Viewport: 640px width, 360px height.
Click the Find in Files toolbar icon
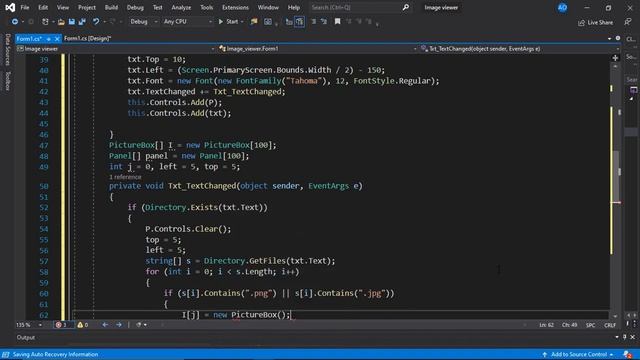click(254, 22)
